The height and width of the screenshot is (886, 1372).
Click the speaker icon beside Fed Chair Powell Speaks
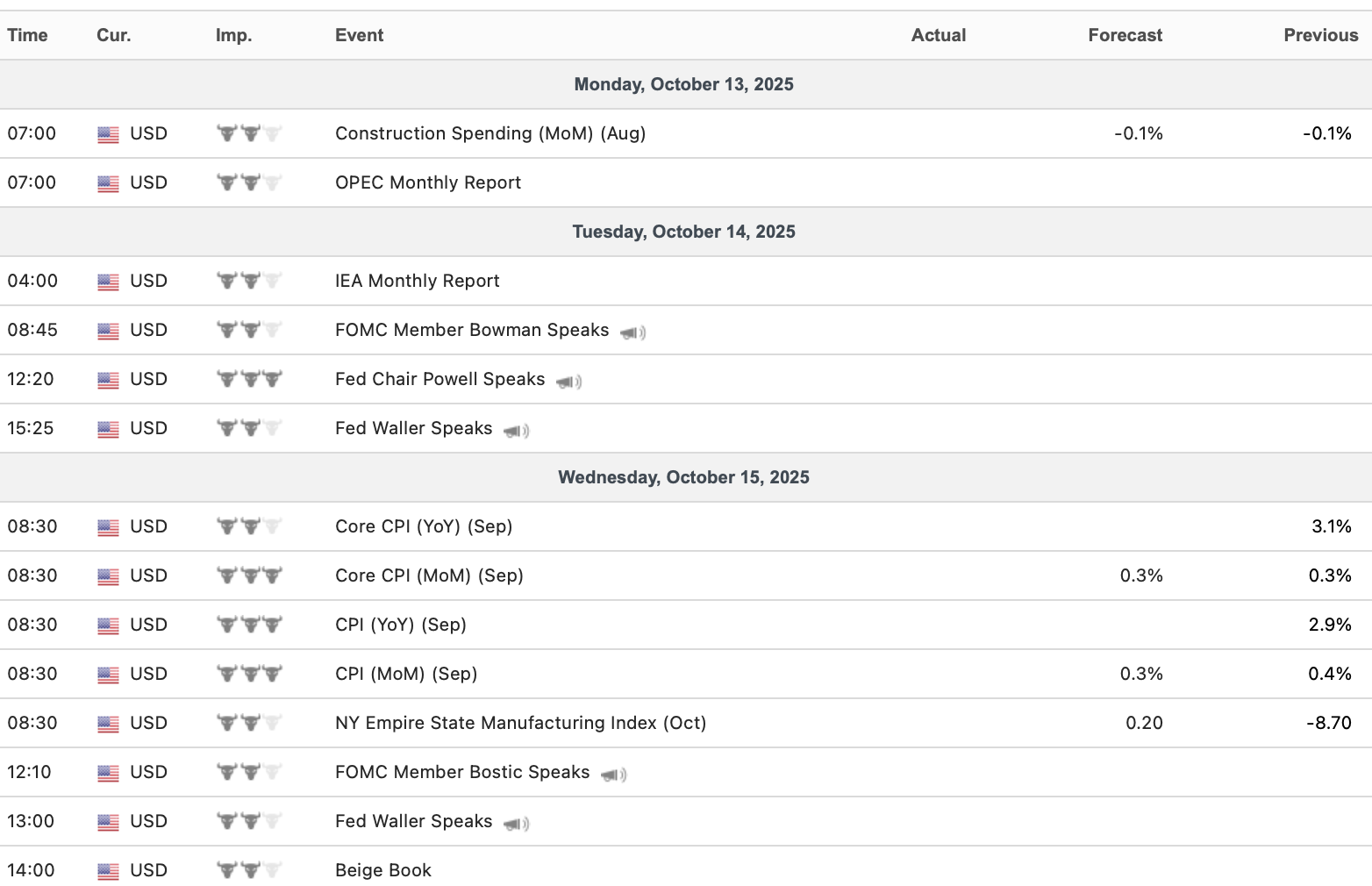coord(568,382)
